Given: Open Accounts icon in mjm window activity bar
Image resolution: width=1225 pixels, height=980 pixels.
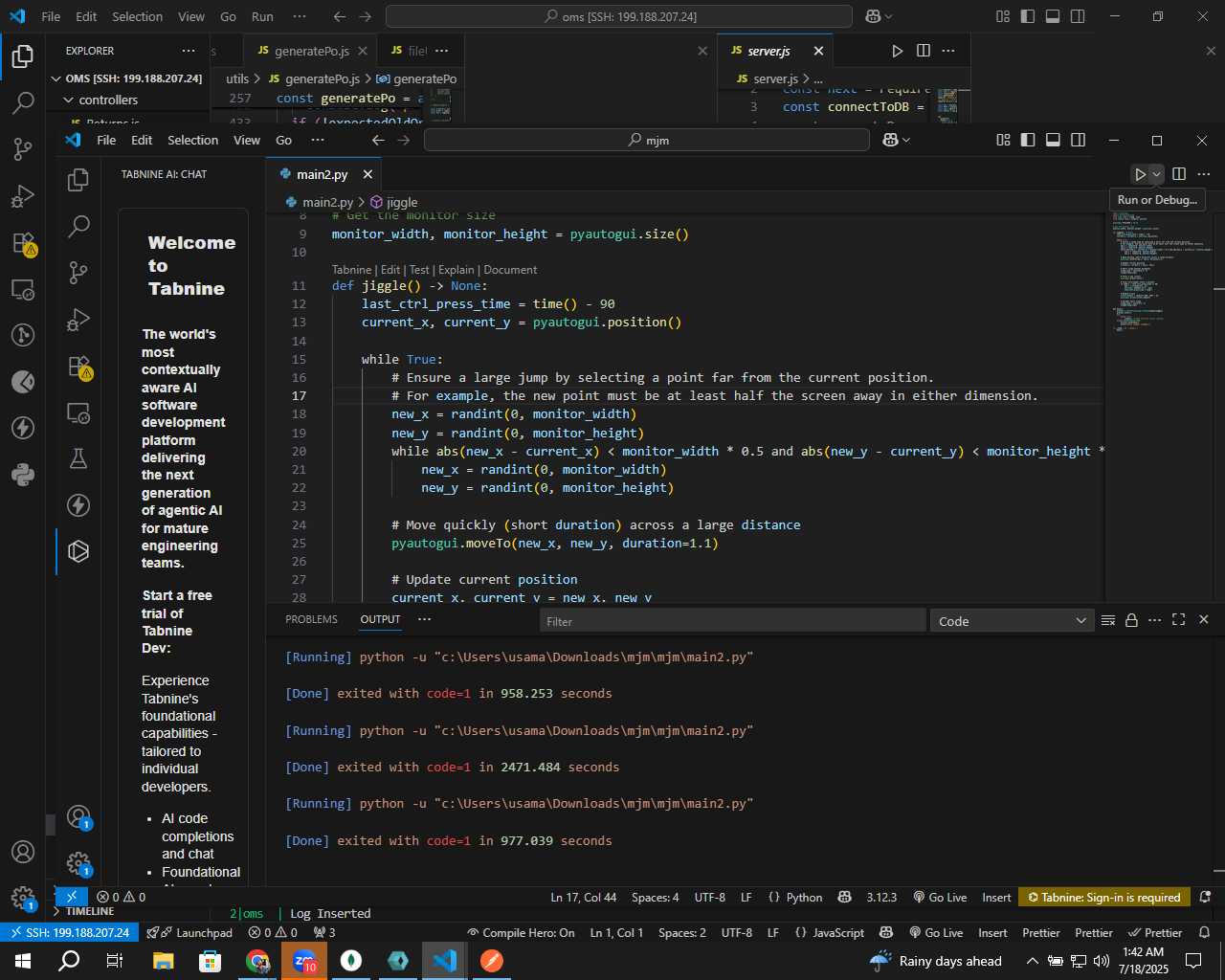Looking at the screenshot, I should (78, 817).
